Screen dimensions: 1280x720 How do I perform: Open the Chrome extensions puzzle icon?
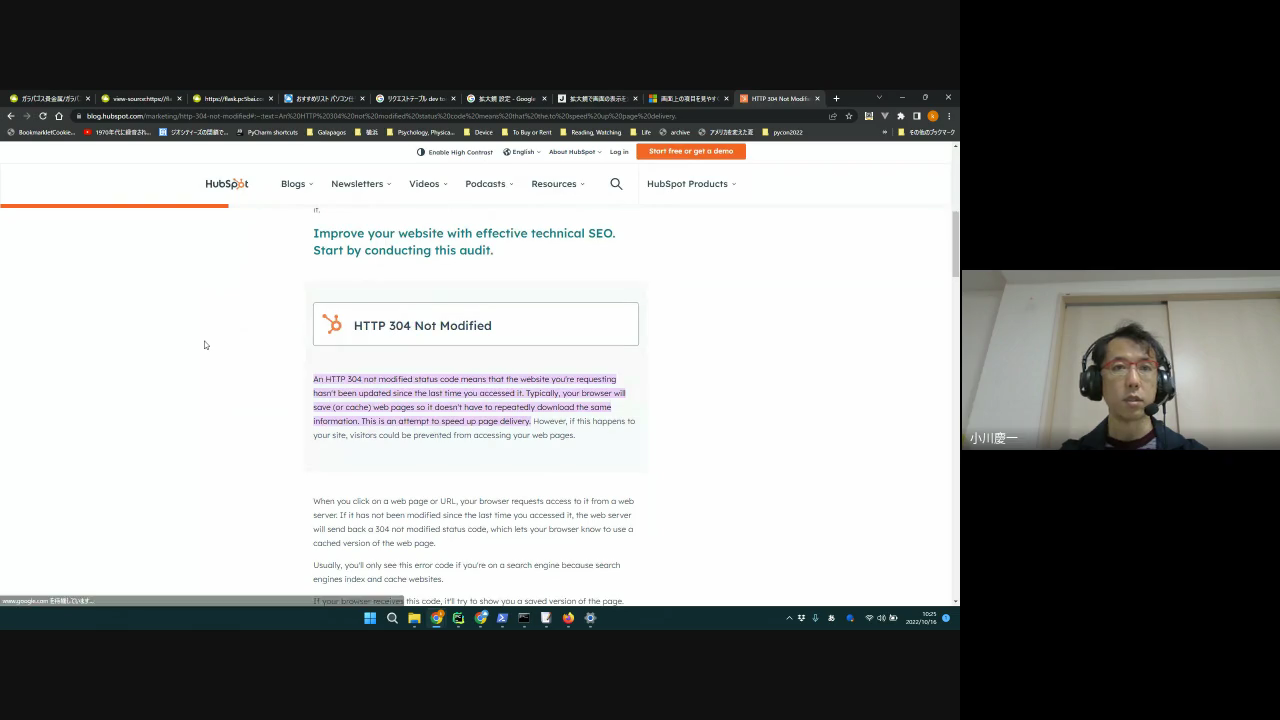(x=900, y=116)
